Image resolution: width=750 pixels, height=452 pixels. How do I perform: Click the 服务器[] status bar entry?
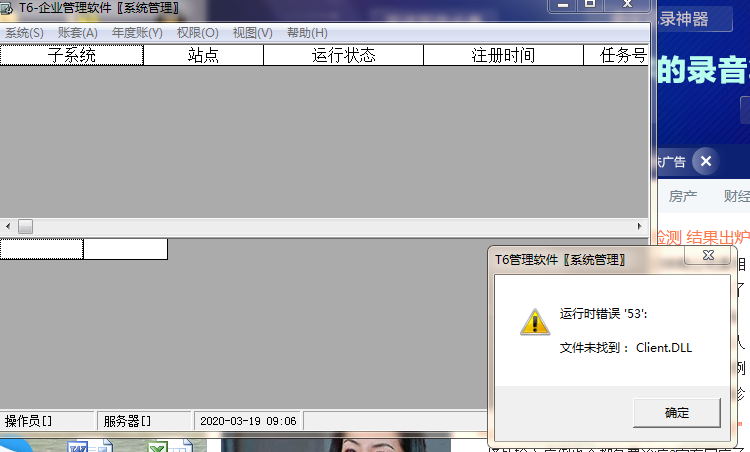(144, 421)
